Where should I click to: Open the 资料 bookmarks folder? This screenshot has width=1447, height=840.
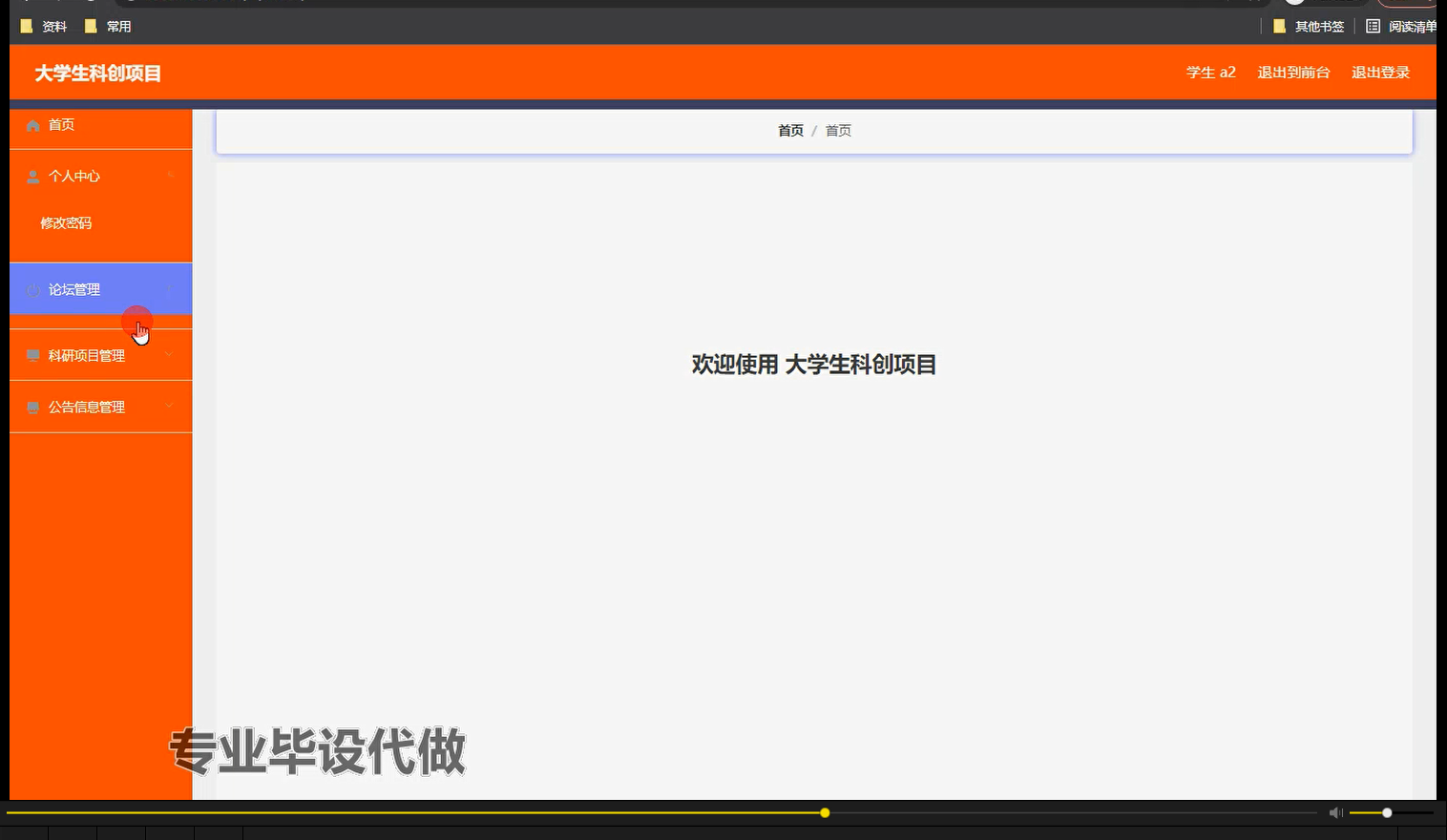point(43,26)
